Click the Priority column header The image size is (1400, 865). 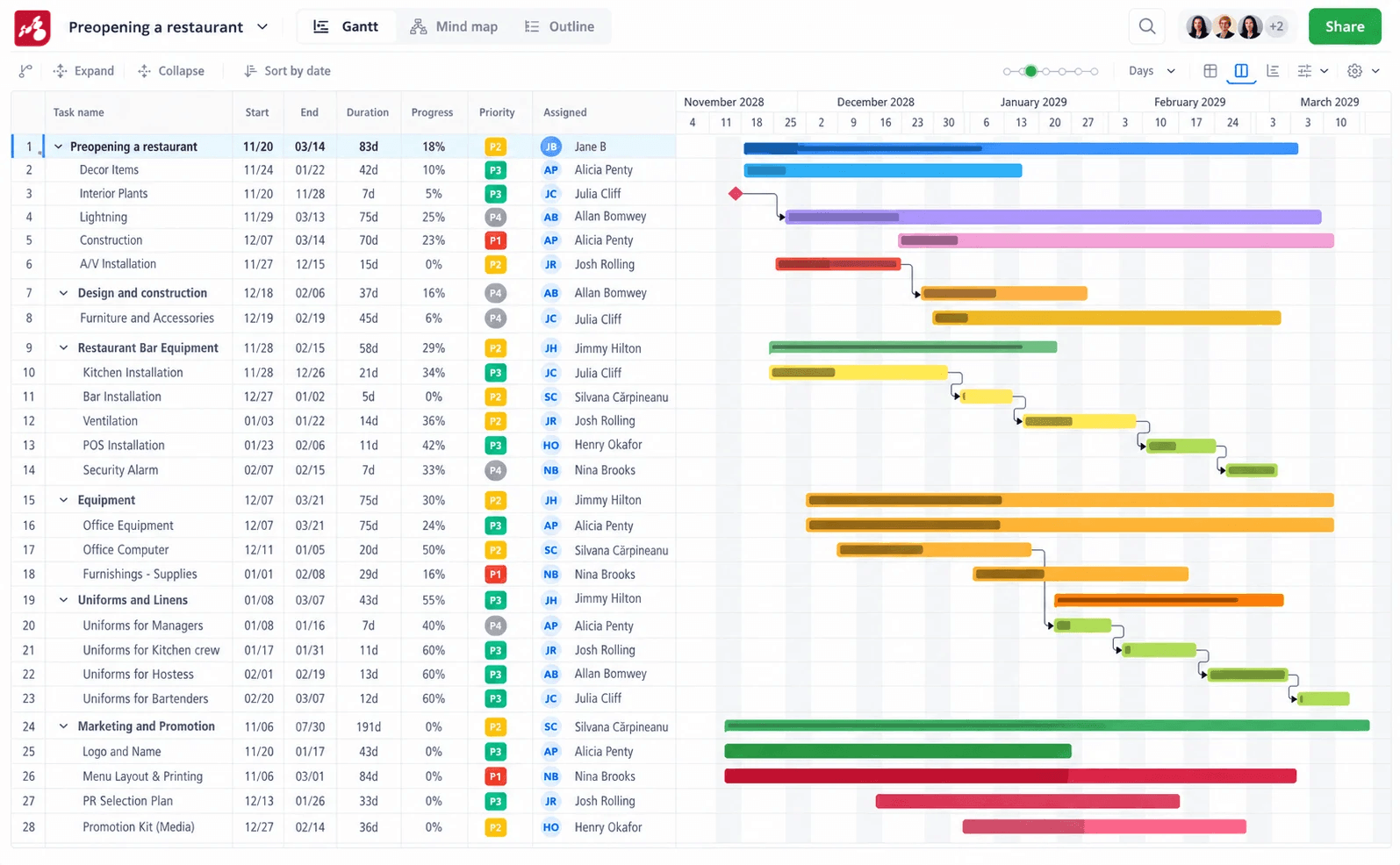[497, 112]
